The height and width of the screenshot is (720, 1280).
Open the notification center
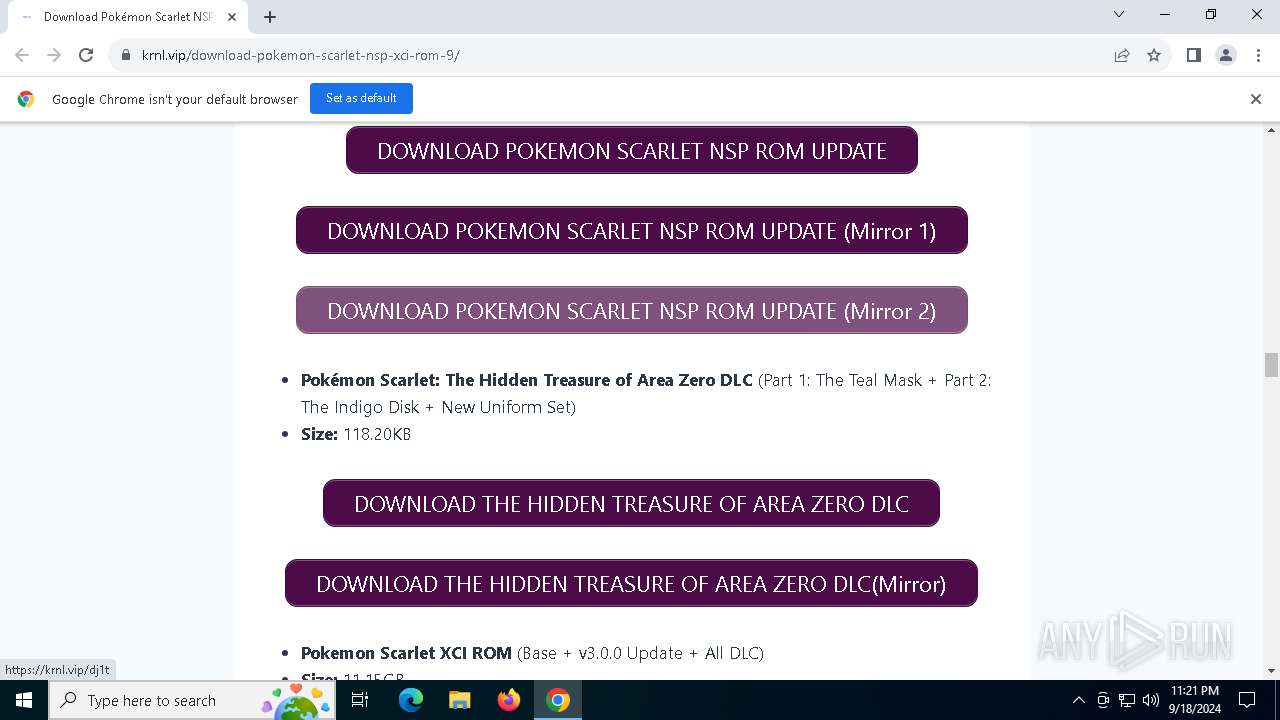click(1247, 700)
